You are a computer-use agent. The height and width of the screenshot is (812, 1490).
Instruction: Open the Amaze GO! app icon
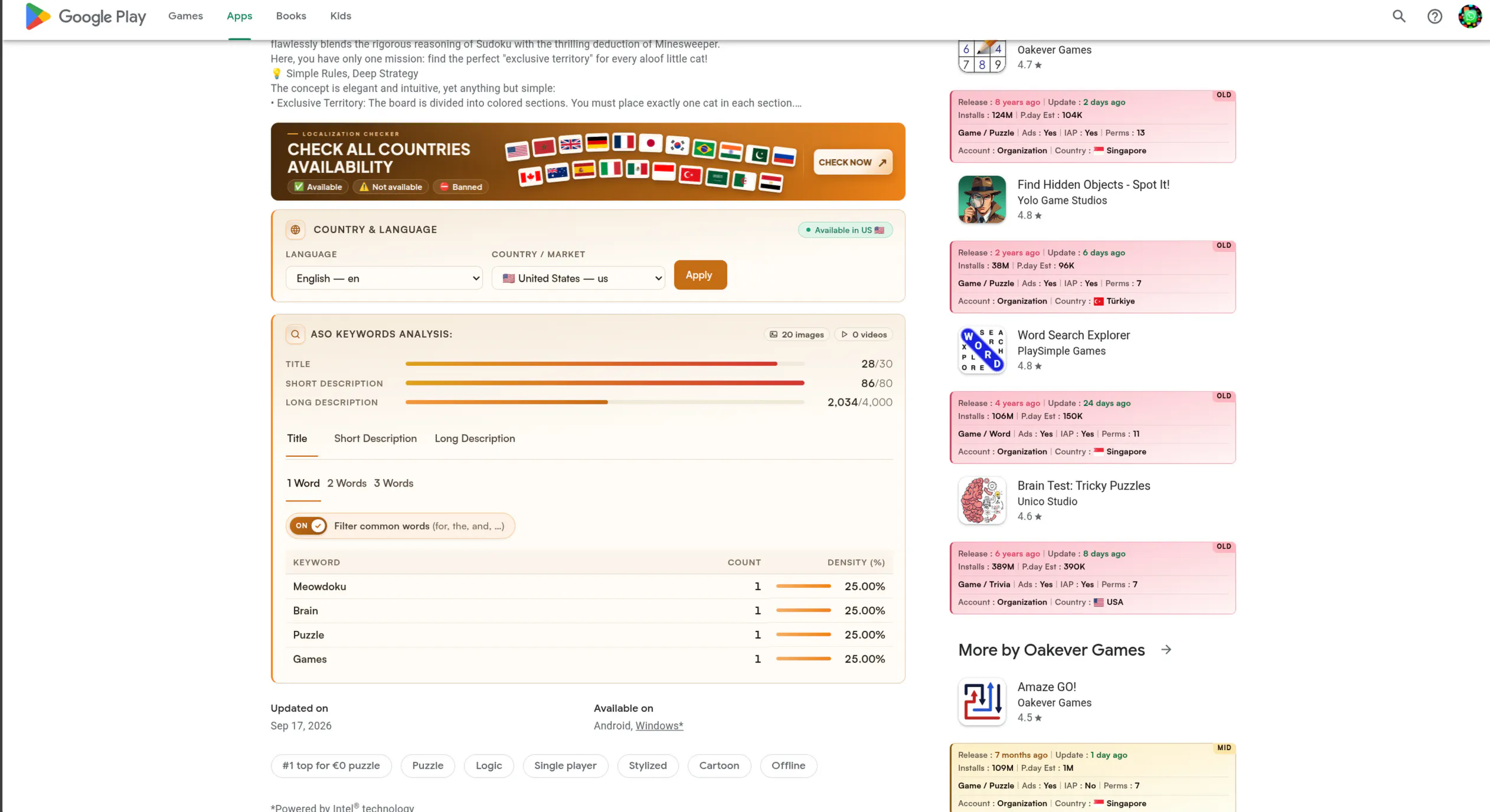tap(982, 702)
